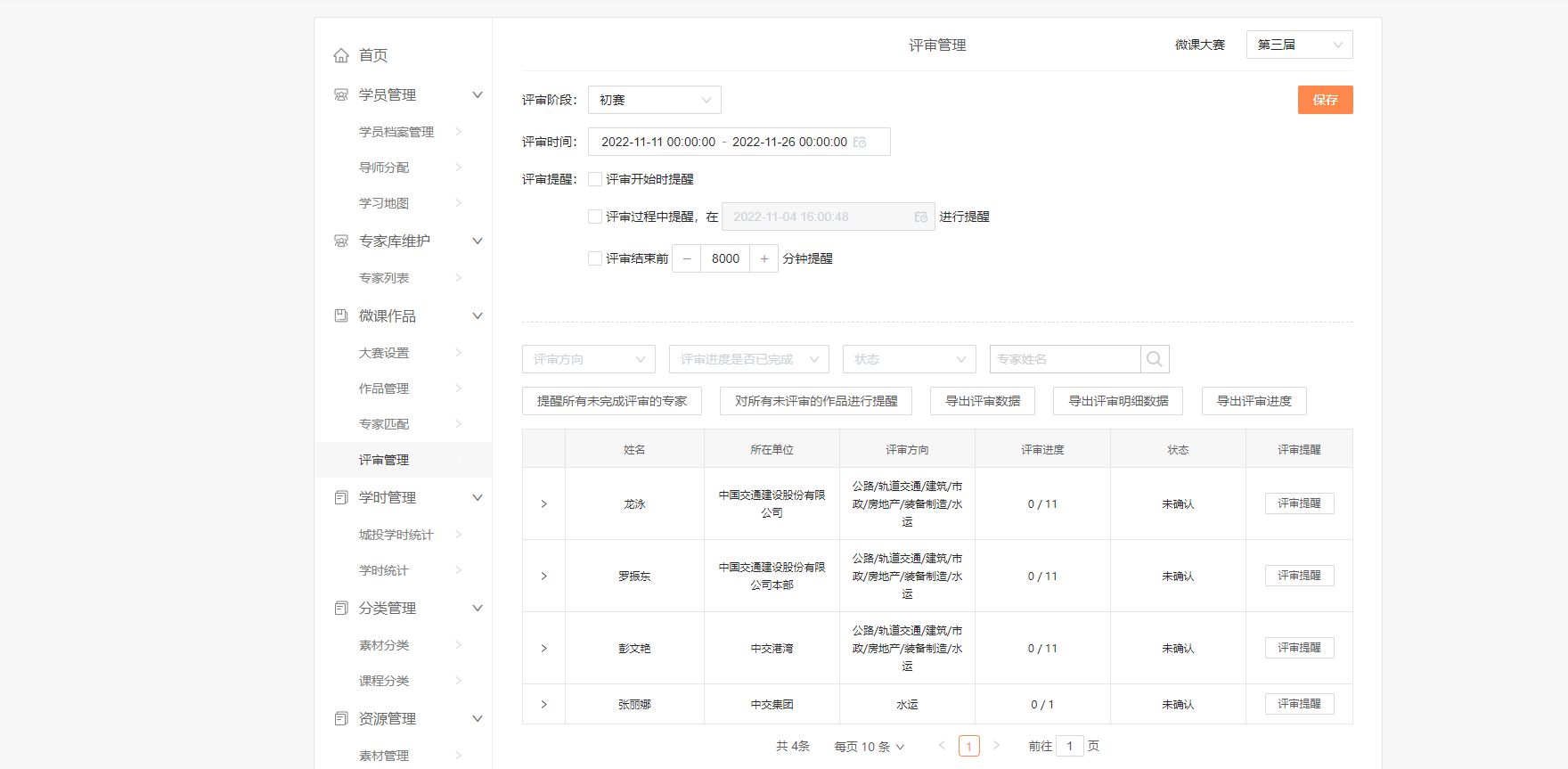Click 提醒所有未完成评审的专家 button
1568x769 pixels.
(x=612, y=401)
